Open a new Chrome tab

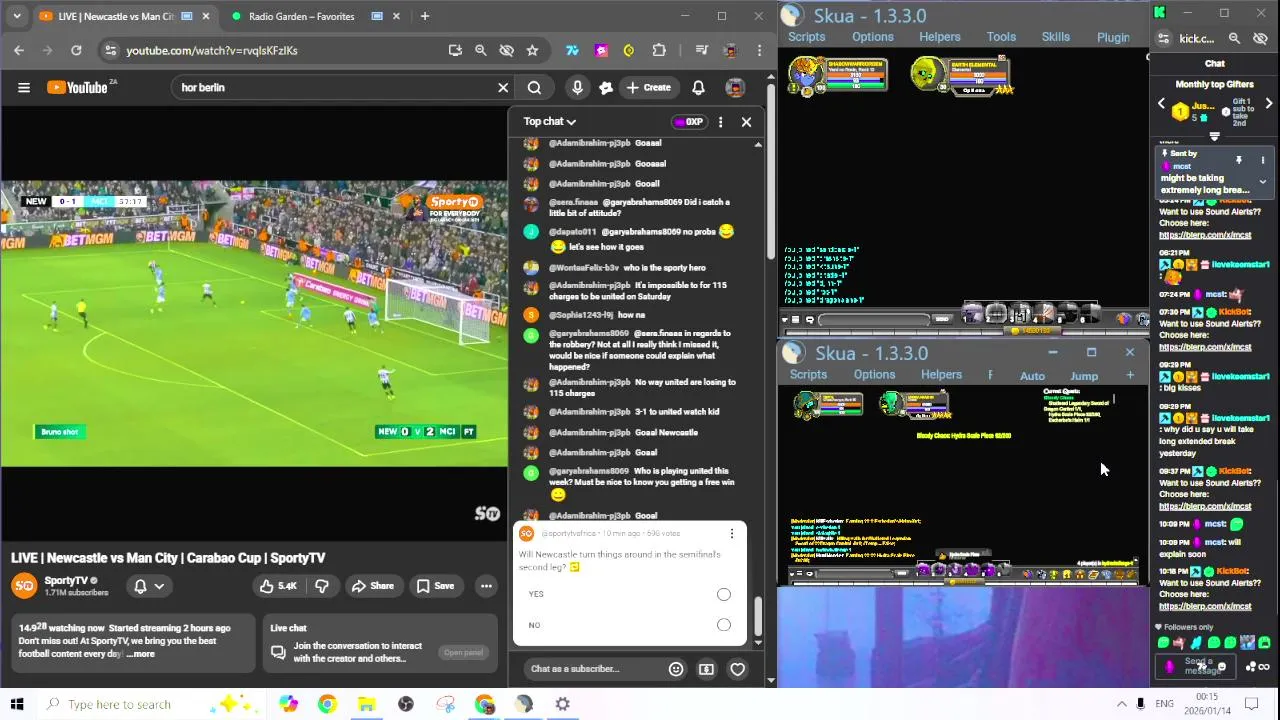425,16
